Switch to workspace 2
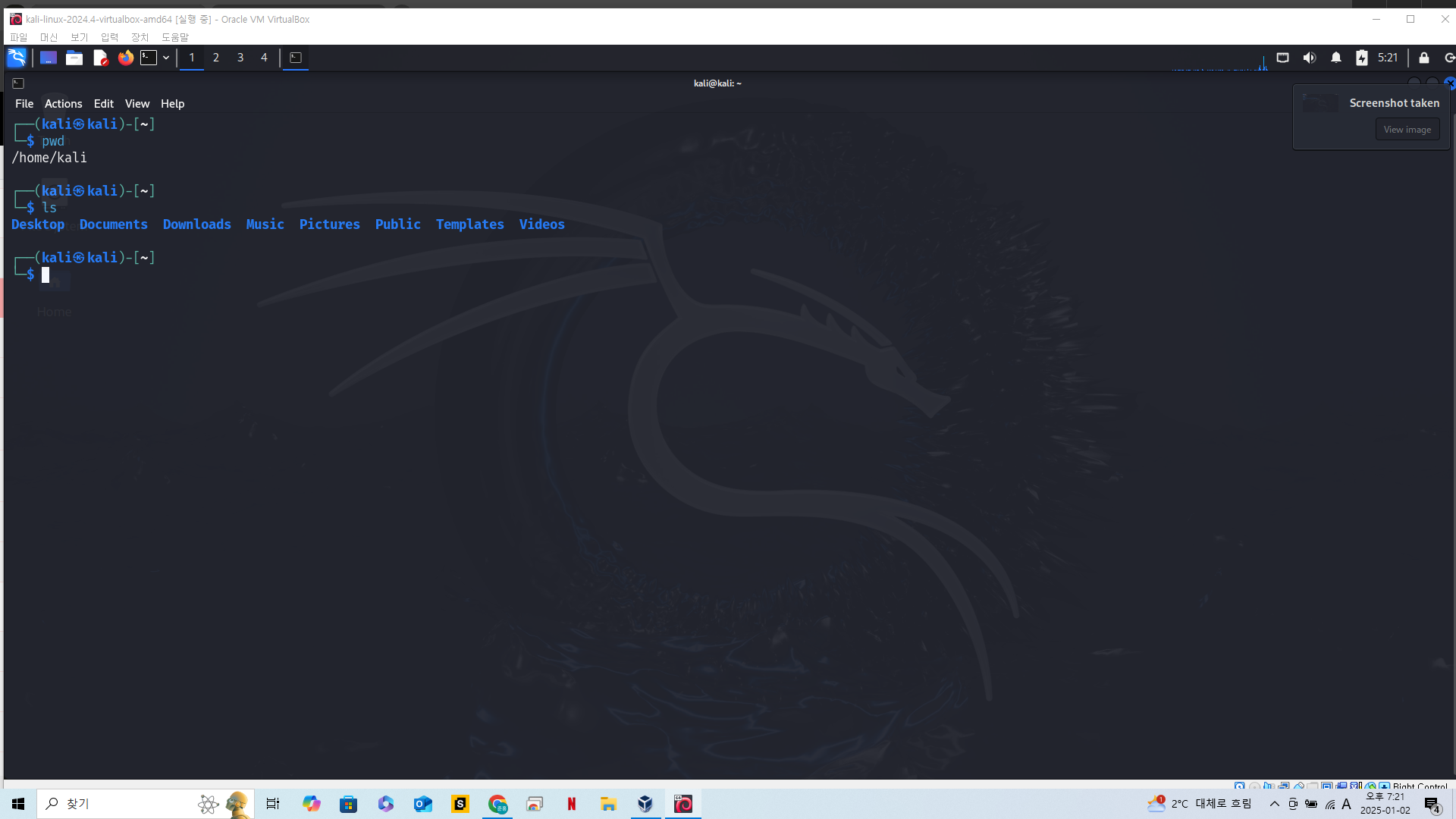Image resolution: width=1456 pixels, height=819 pixels. tap(216, 58)
